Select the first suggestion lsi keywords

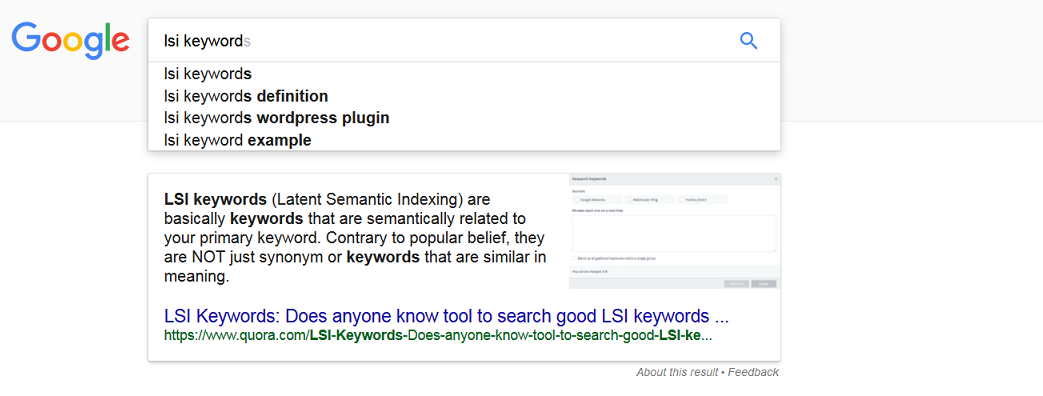[x=464, y=74]
